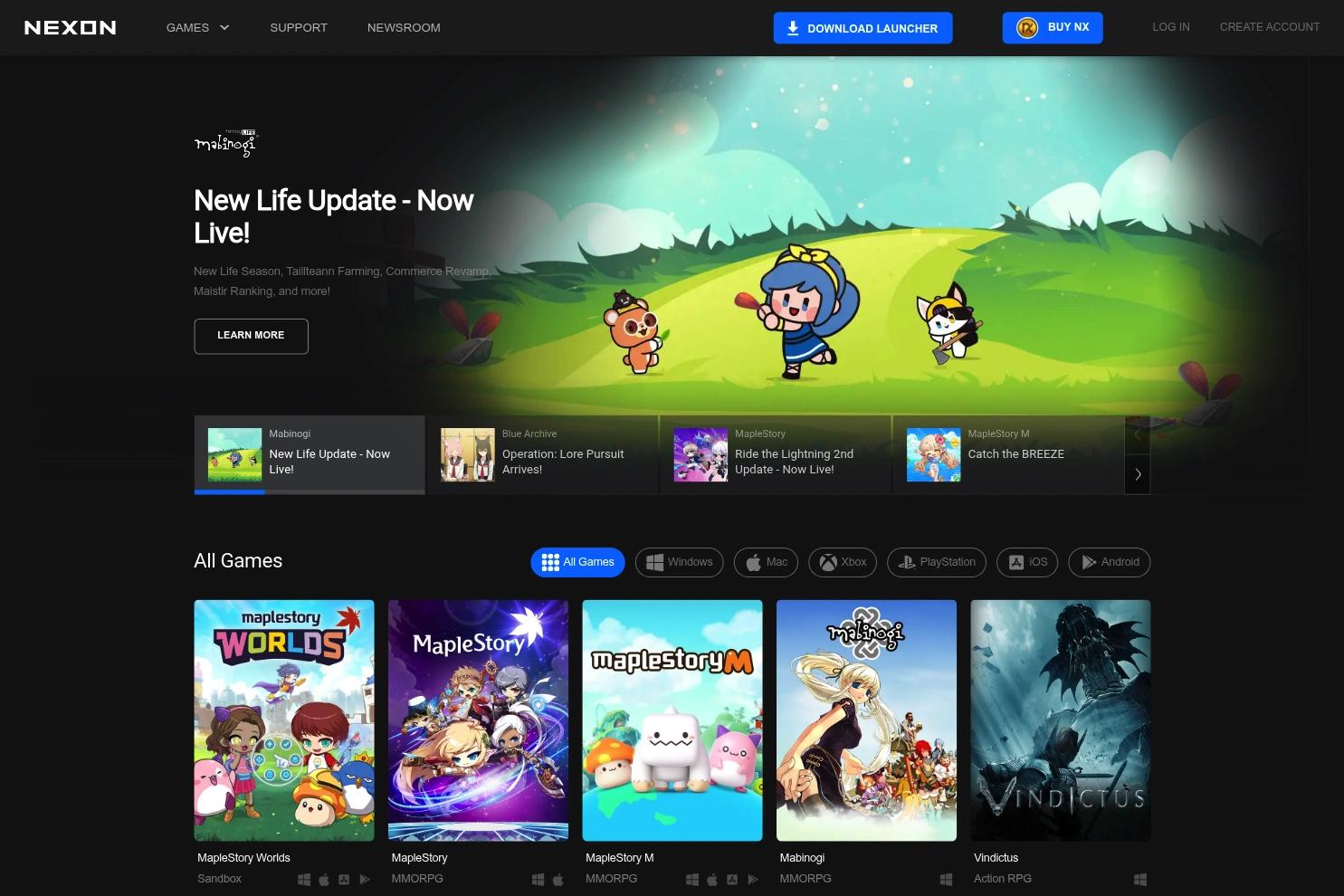Open the LOG IN link
Screen dimensions: 1344x896
[1171, 27]
